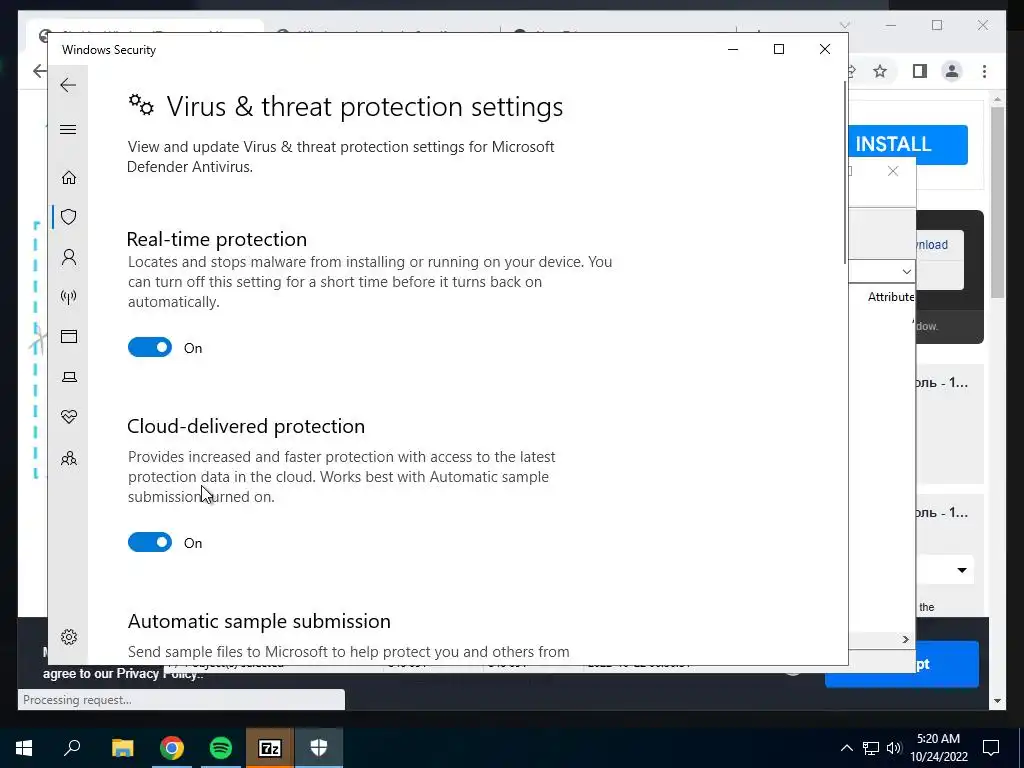Open the Home page in the sidebar
Viewport: 1024px width, 768px height.
69,178
